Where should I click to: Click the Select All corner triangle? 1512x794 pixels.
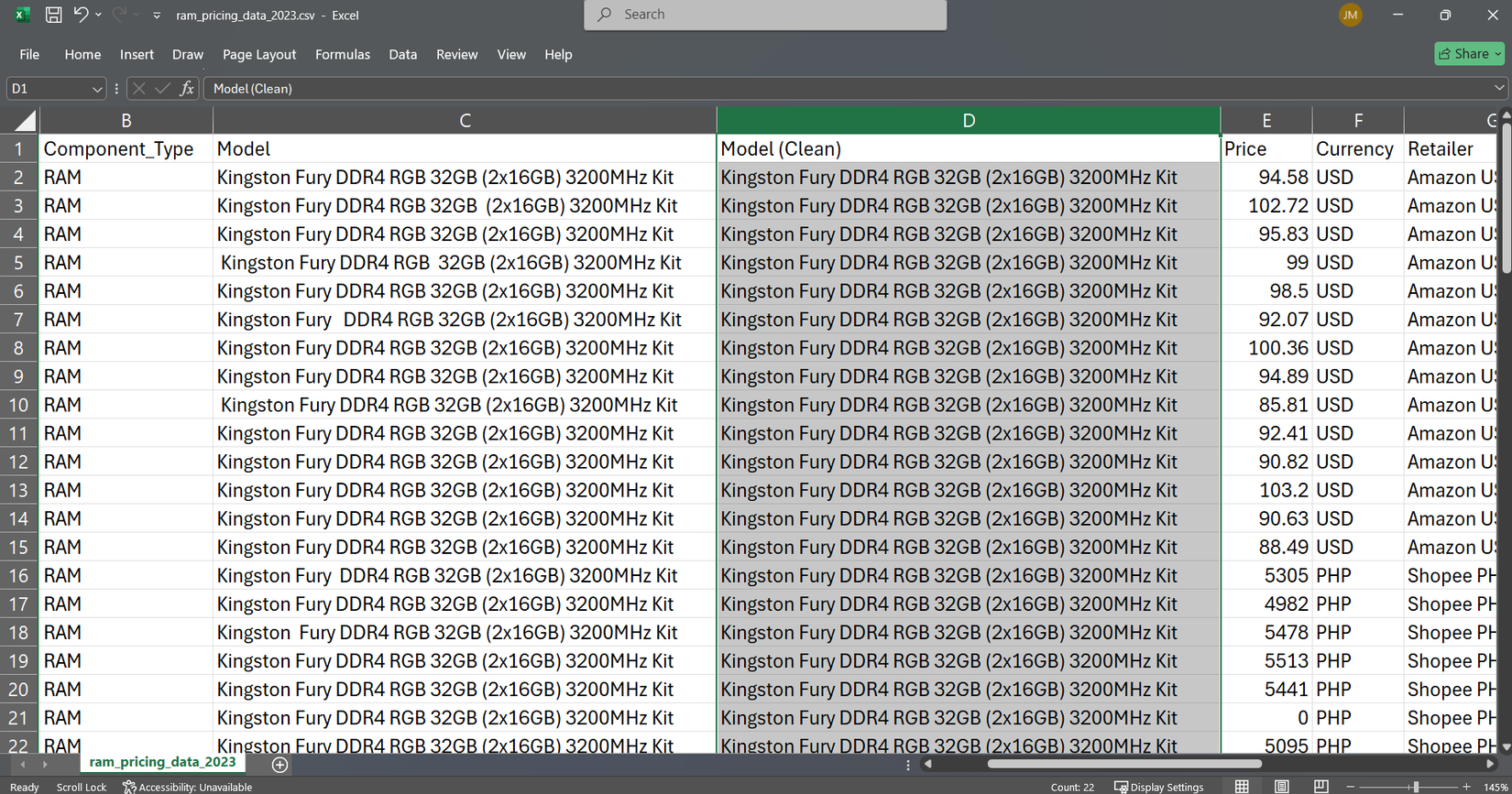coord(25,121)
